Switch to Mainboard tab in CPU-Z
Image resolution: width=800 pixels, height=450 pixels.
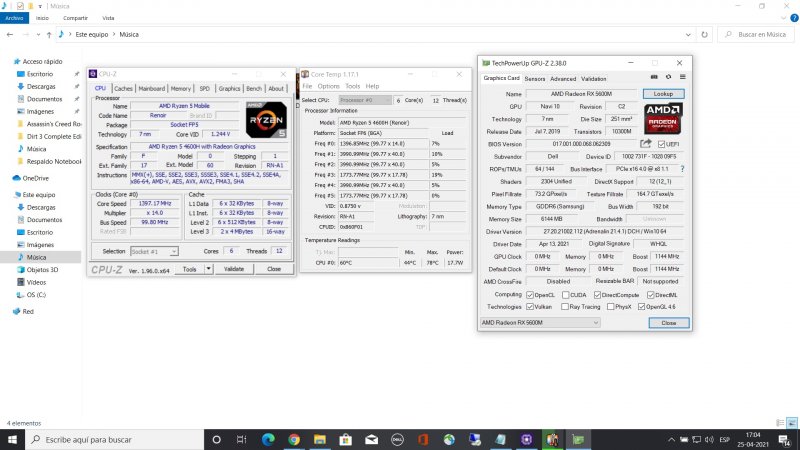pyautogui.click(x=152, y=89)
